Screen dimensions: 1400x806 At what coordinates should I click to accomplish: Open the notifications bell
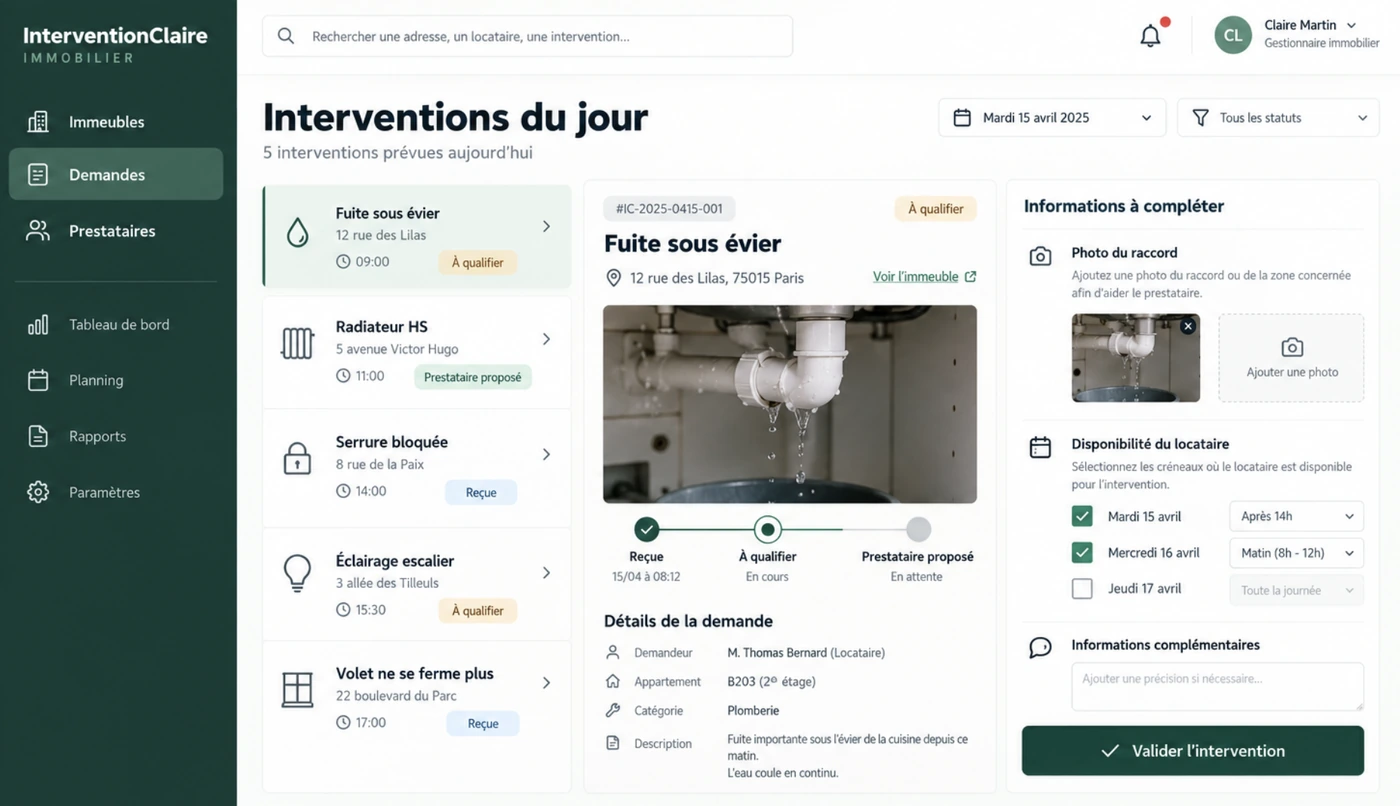pos(1151,36)
